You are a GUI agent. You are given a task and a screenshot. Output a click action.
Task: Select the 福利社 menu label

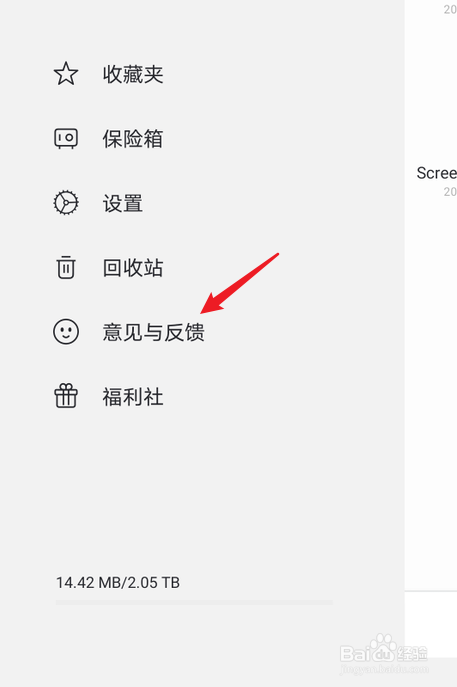pyautogui.click(x=133, y=397)
